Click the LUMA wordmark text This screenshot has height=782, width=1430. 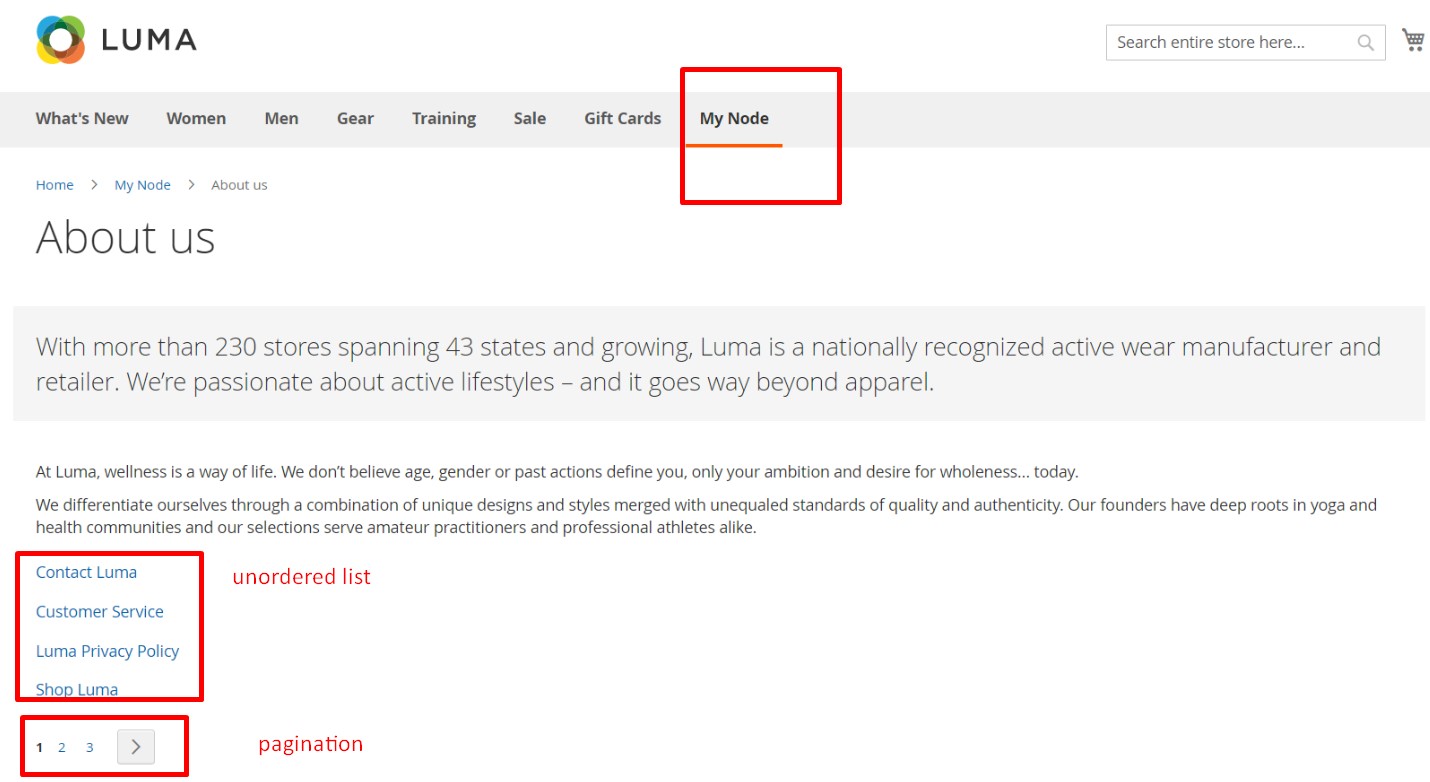149,40
